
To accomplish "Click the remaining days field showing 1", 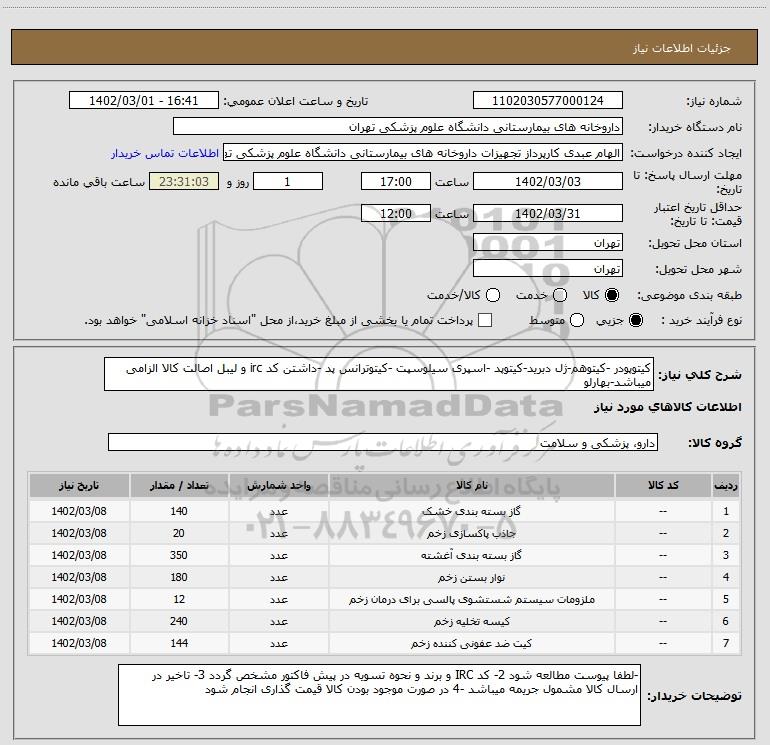I will tap(288, 182).
